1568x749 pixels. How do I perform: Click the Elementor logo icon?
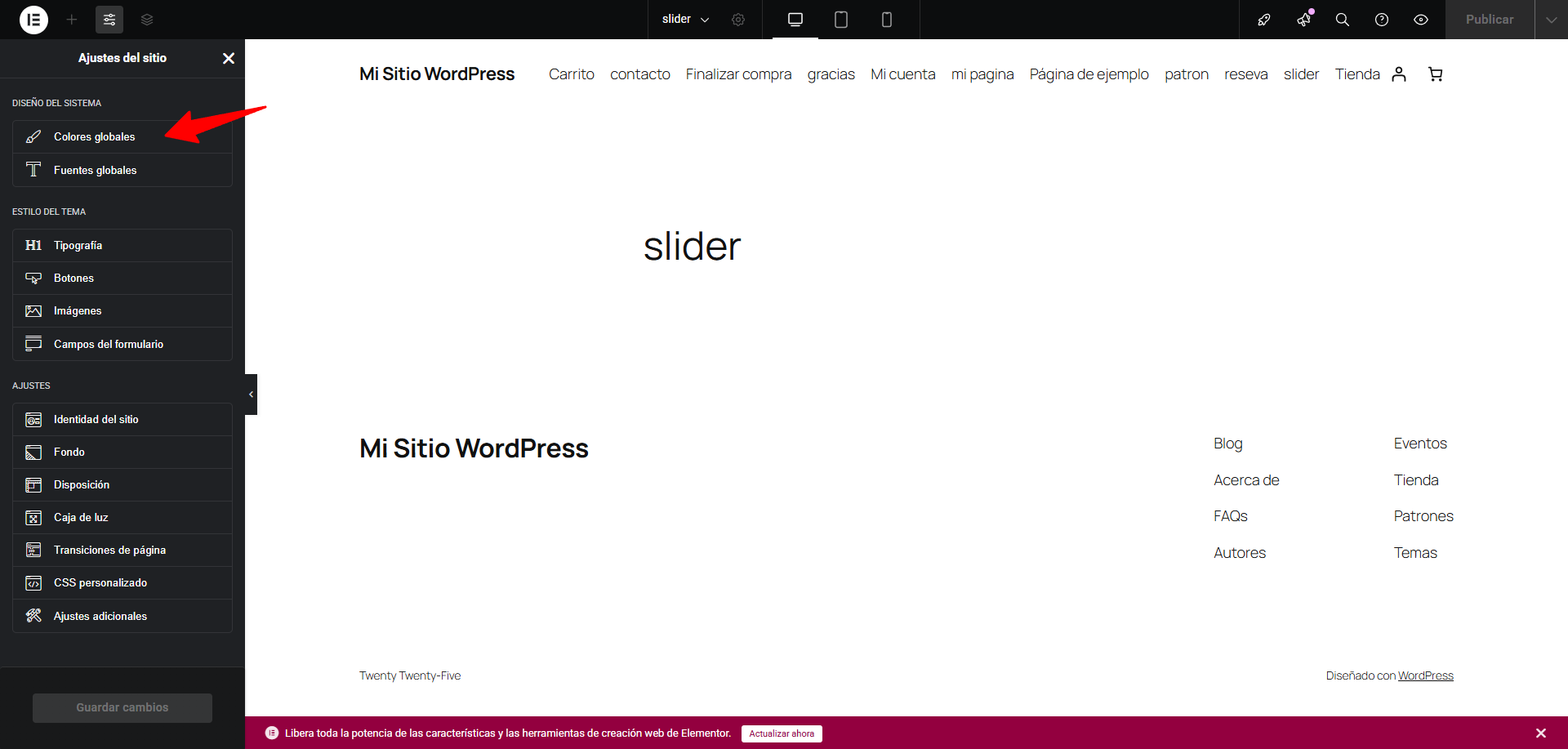(x=33, y=20)
